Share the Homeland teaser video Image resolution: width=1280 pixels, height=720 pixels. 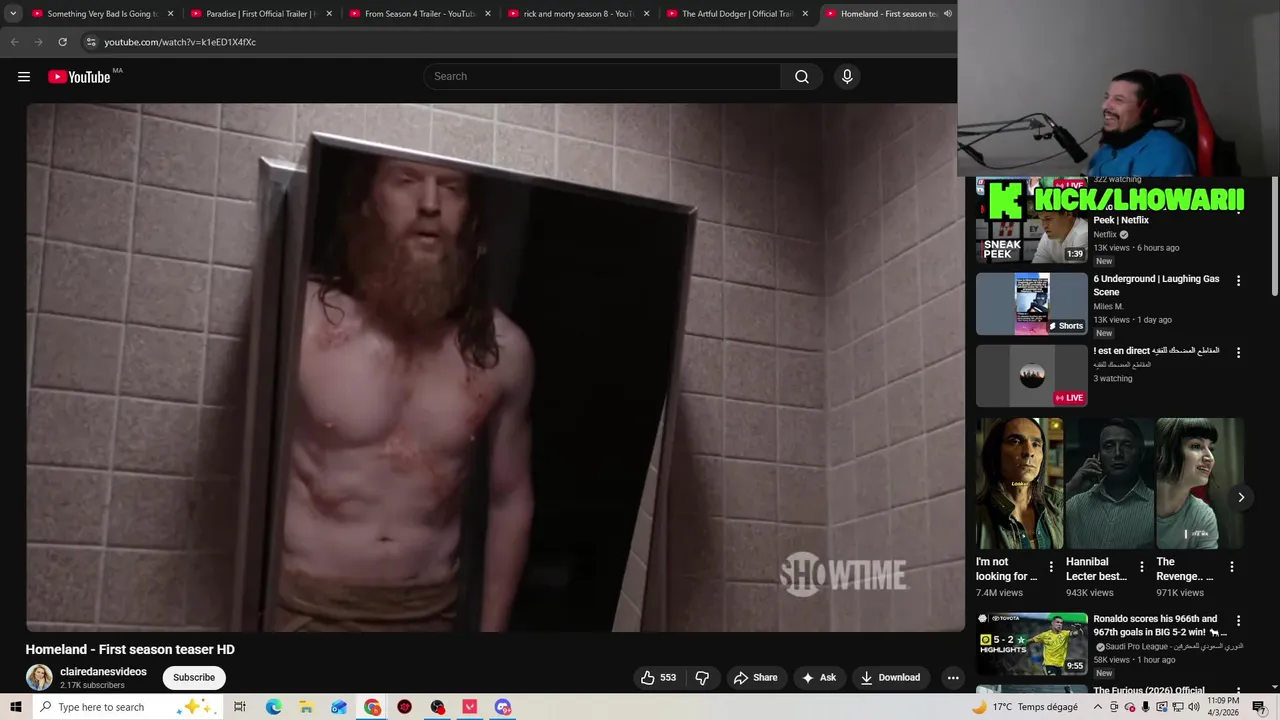click(x=755, y=677)
